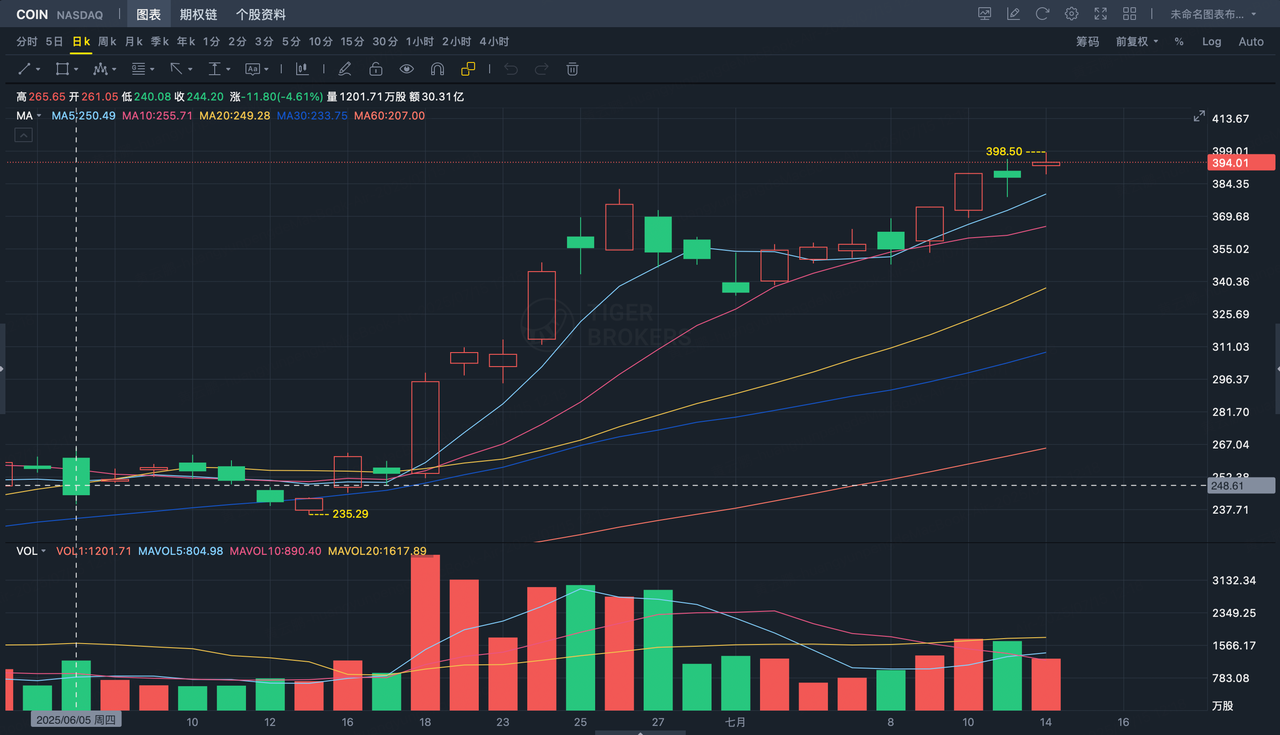Select the 年k timeframe
This screenshot has height=735, width=1280.
click(x=186, y=41)
